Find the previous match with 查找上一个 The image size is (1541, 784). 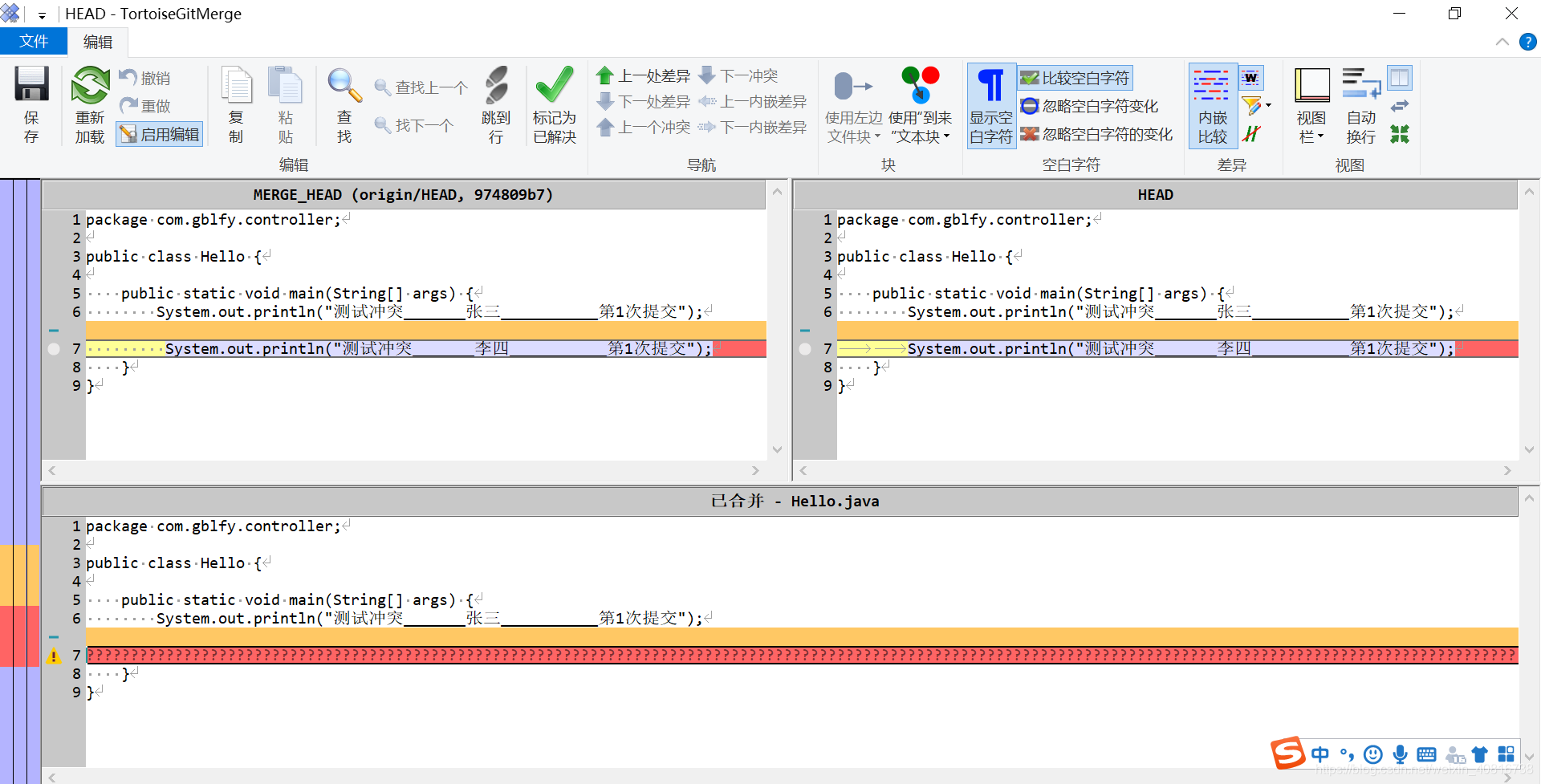[421, 87]
